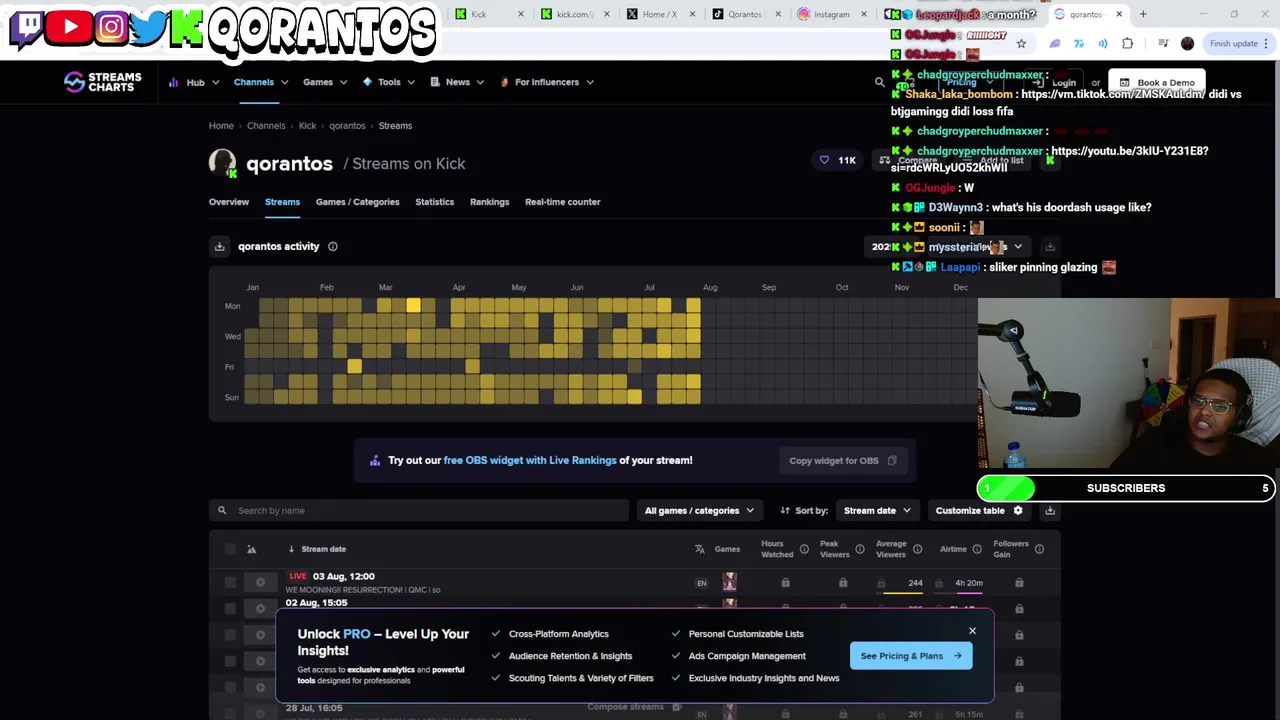Click See Pricing & Plans button
1280x720 pixels.
(x=910, y=656)
